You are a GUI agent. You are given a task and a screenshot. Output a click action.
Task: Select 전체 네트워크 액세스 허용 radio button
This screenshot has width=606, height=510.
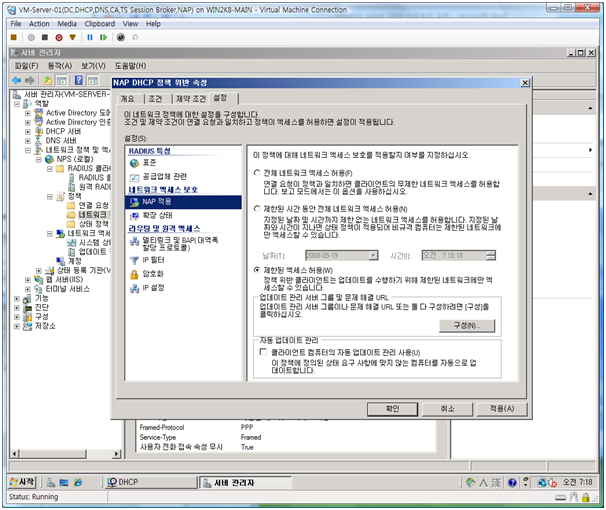(x=257, y=173)
